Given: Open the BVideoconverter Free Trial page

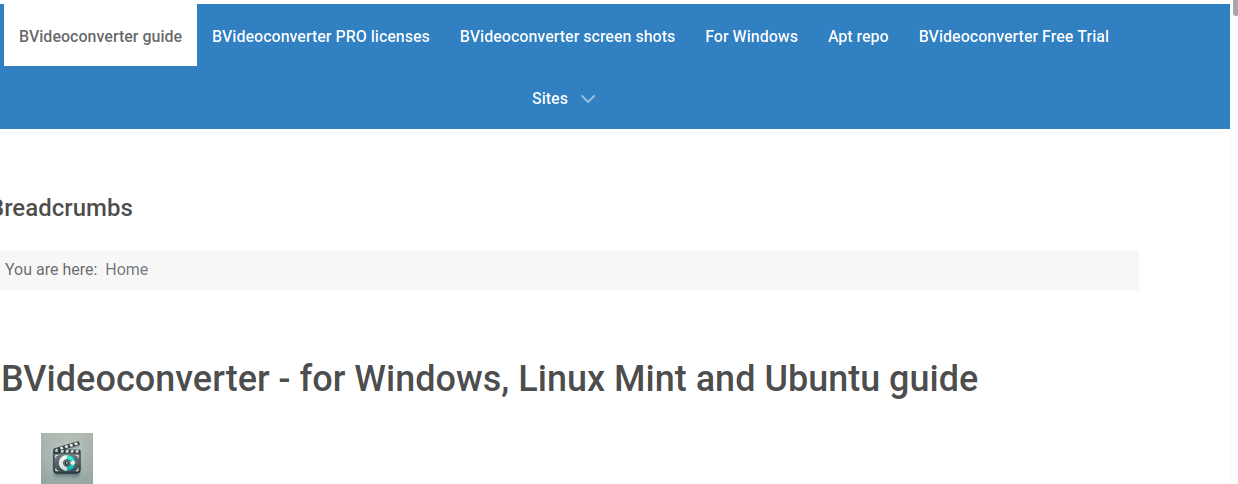Looking at the screenshot, I should click(1013, 36).
